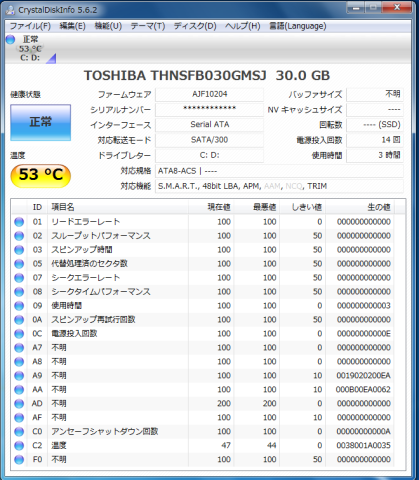Click raw value 000B00EA0062 in row AA
This screenshot has height=480, width=419.
pos(363,390)
